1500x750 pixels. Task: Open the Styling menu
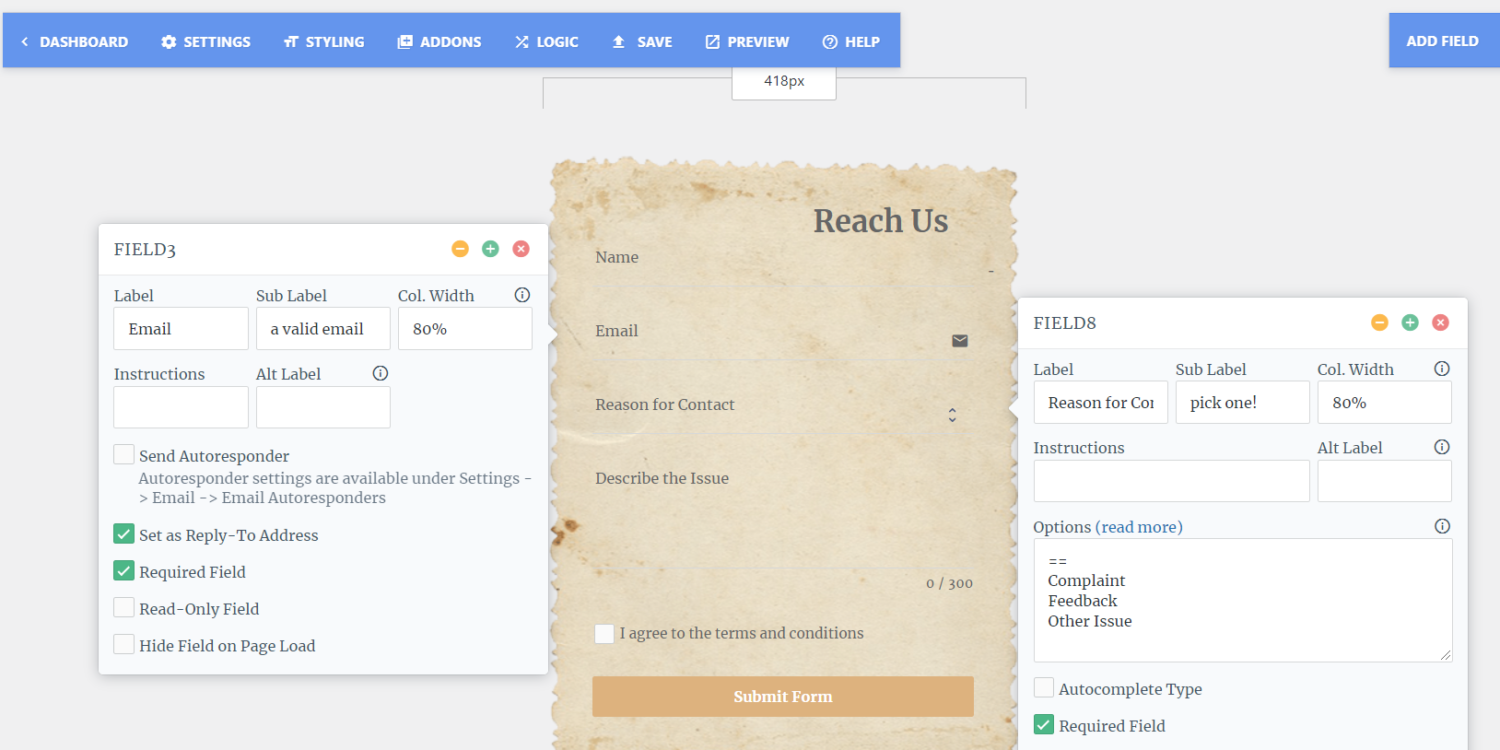coord(323,42)
